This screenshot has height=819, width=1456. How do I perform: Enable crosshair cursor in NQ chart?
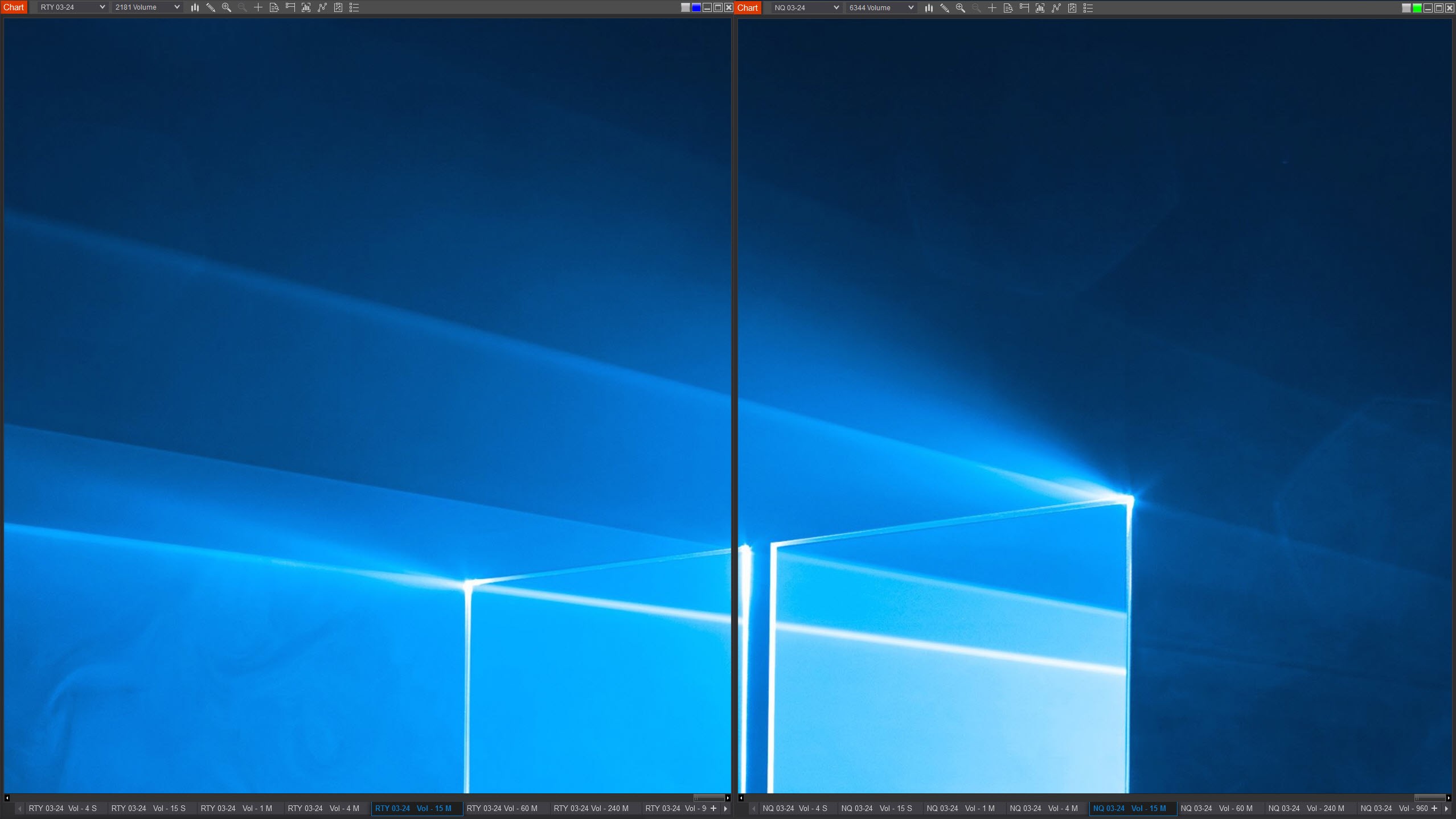click(992, 8)
